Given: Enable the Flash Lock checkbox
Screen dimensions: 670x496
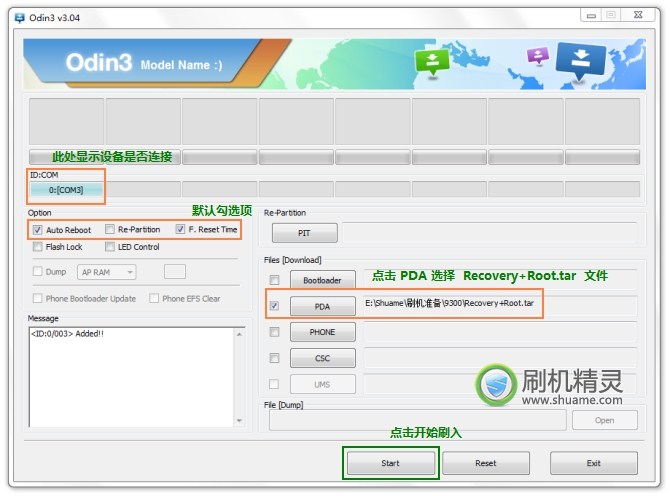Looking at the screenshot, I should (x=38, y=247).
